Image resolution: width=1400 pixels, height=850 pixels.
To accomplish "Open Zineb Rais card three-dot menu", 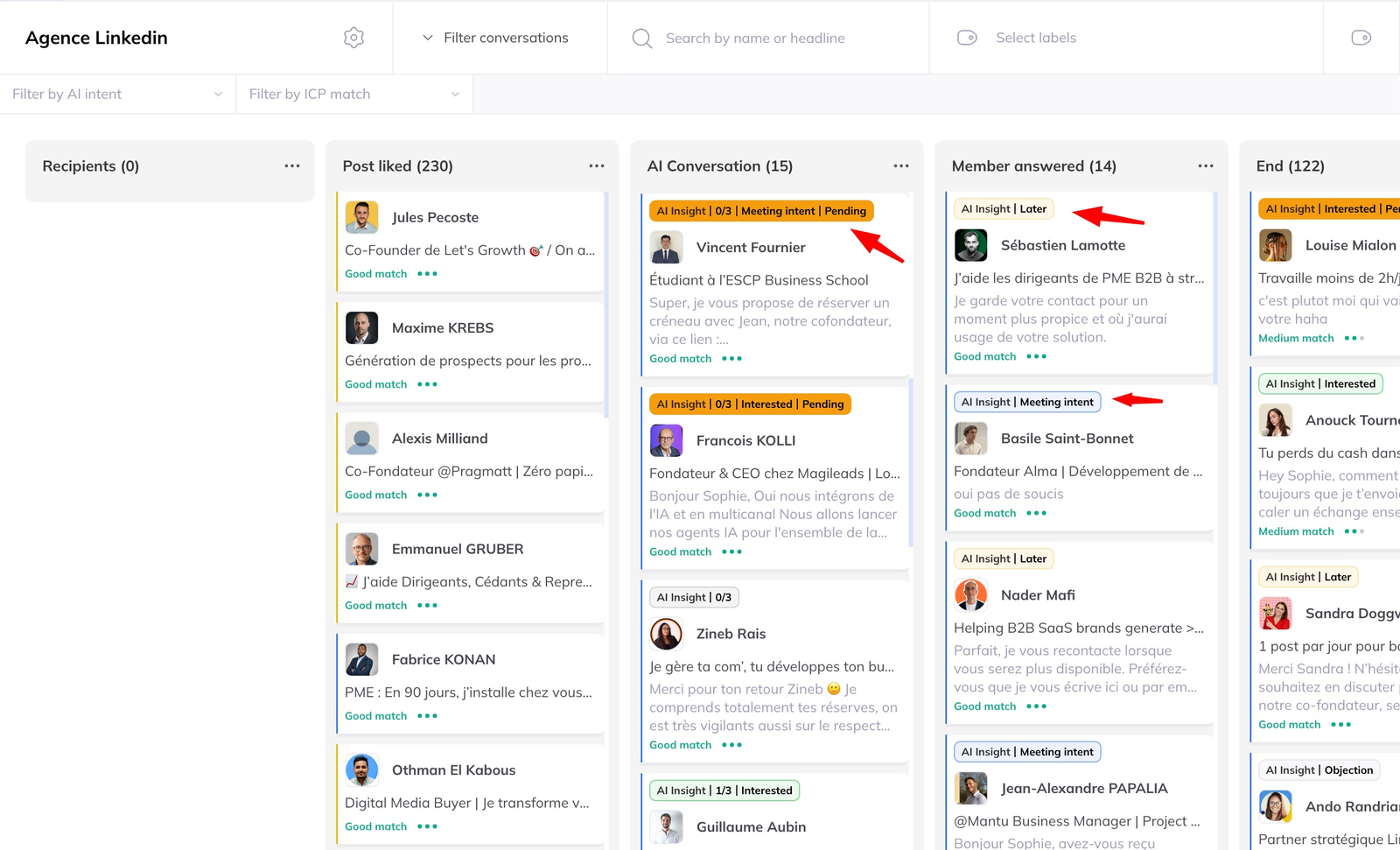I will [x=731, y=745].
